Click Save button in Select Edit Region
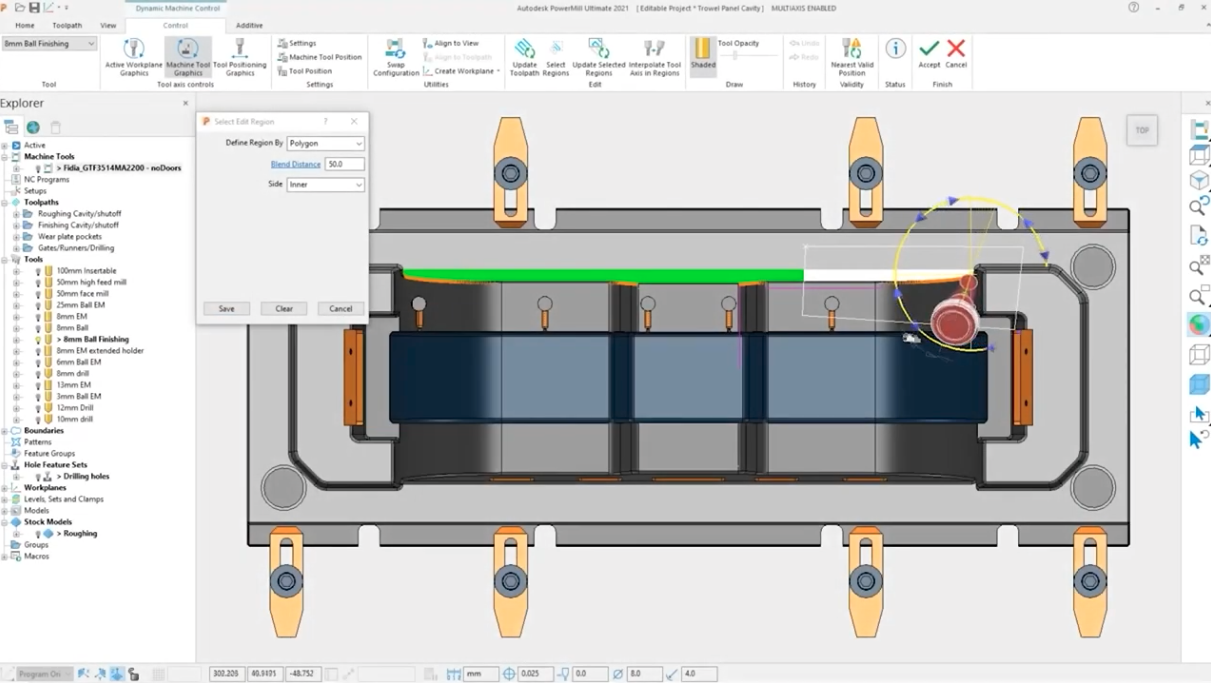1211x683 pixels. pyautogui.click(x=227, y=309)
